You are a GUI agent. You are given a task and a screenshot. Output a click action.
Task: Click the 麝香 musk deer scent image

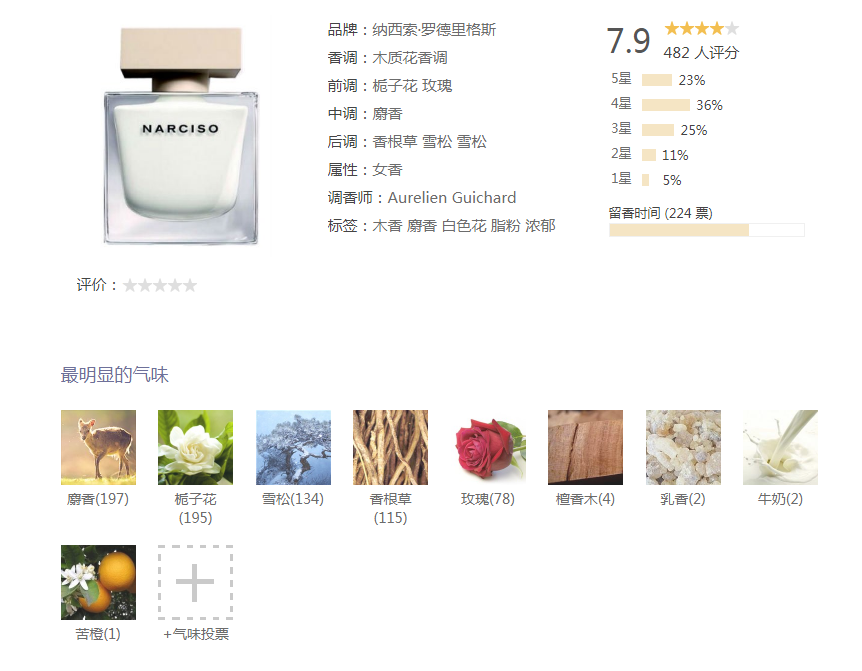[x=98, y=447]
